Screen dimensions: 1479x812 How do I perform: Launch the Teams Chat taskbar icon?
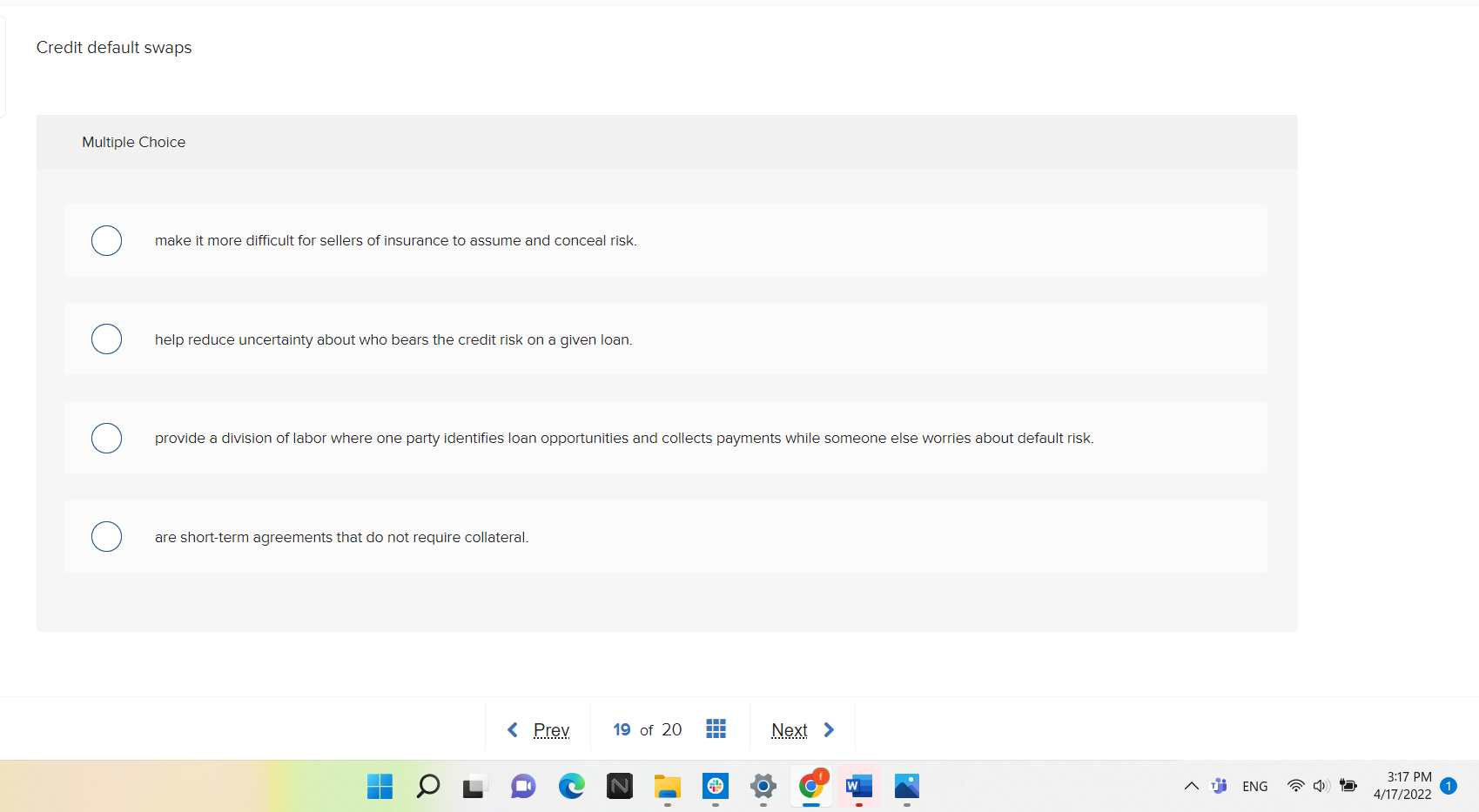click(523, 787)
